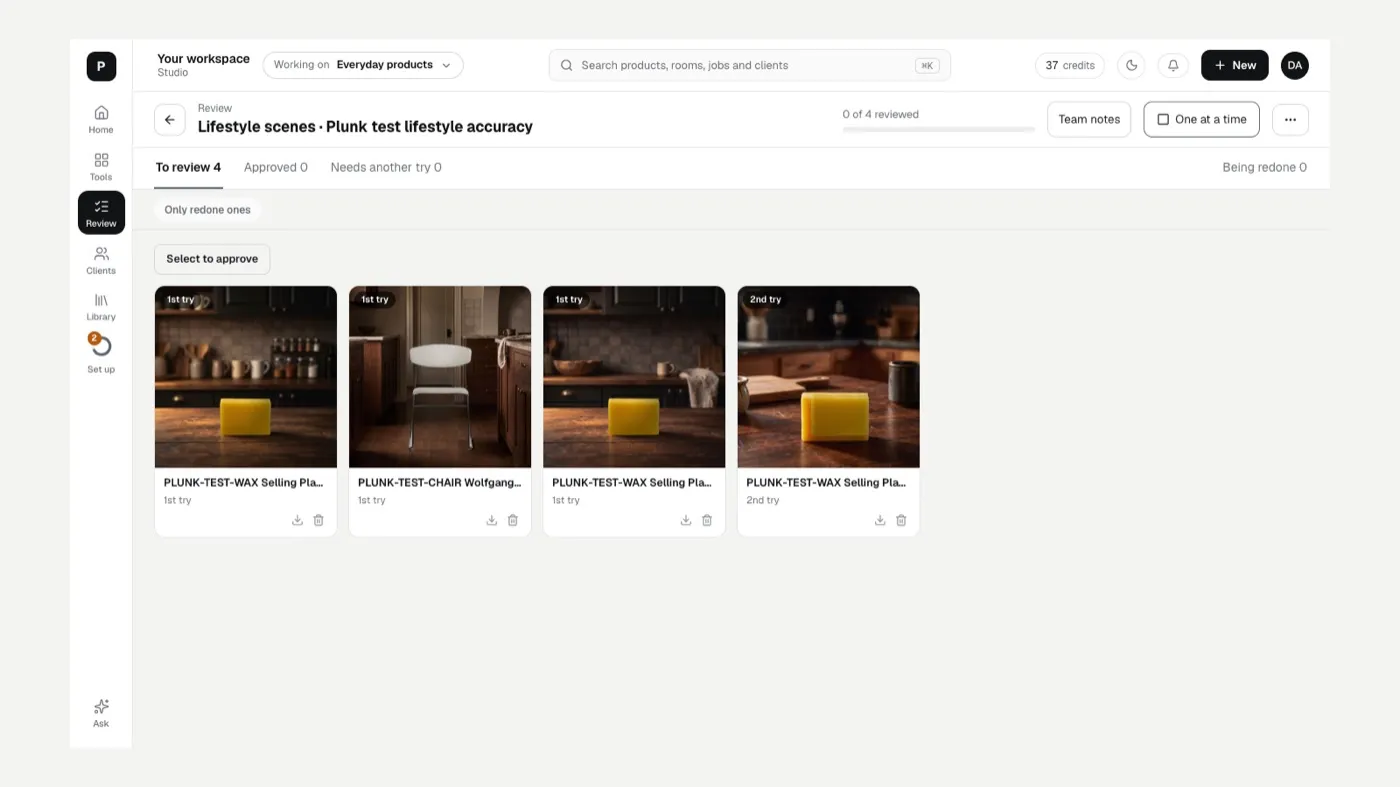
Task: Go to Clients in the sidebar
Action: tap(101, 260)
